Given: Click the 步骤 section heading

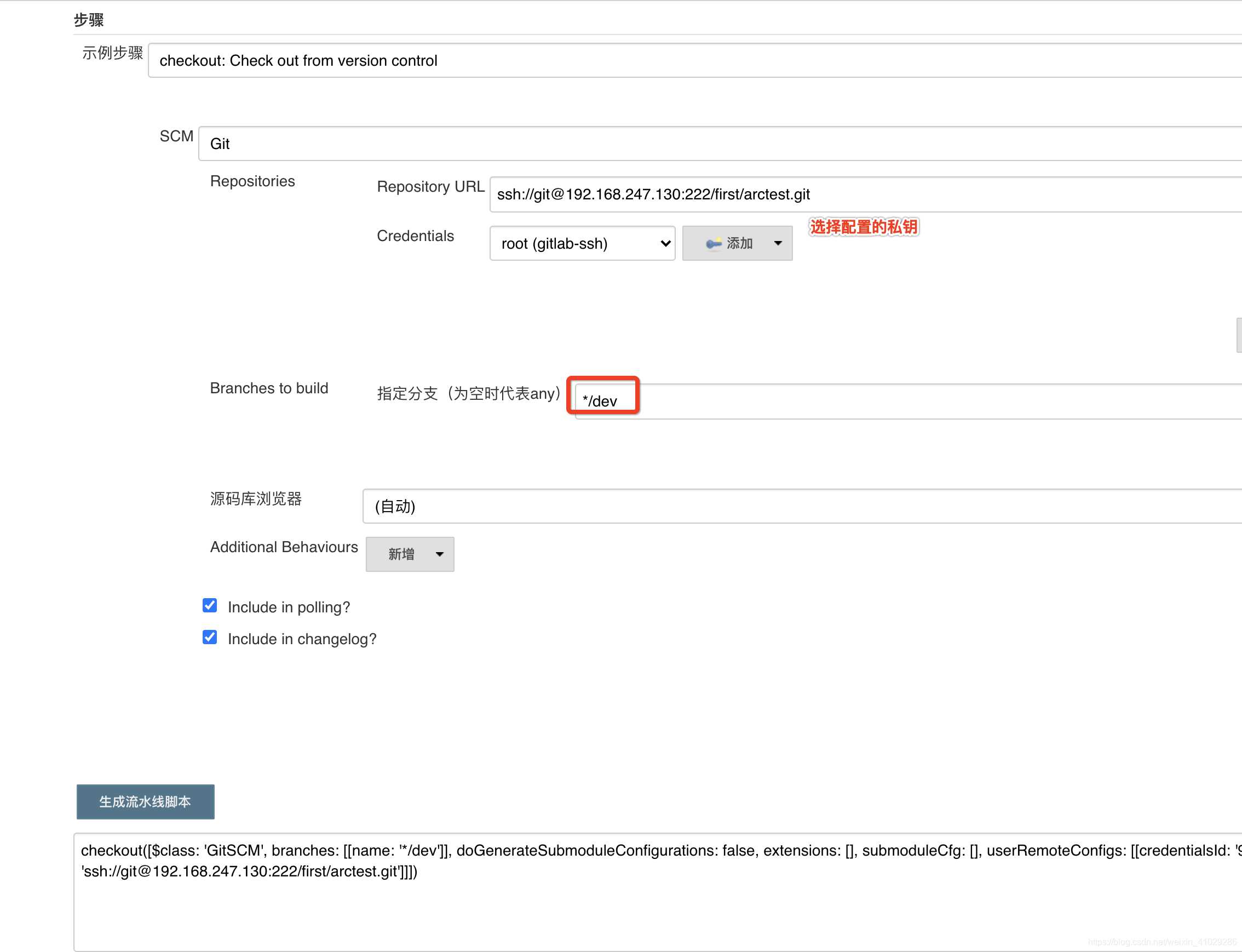Looking at the screenshot, I should (x=89, y=20).
